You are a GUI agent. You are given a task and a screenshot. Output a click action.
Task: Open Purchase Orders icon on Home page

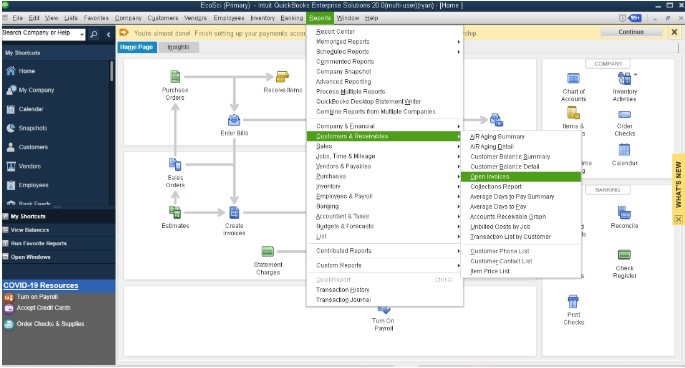tap(175, 76)
